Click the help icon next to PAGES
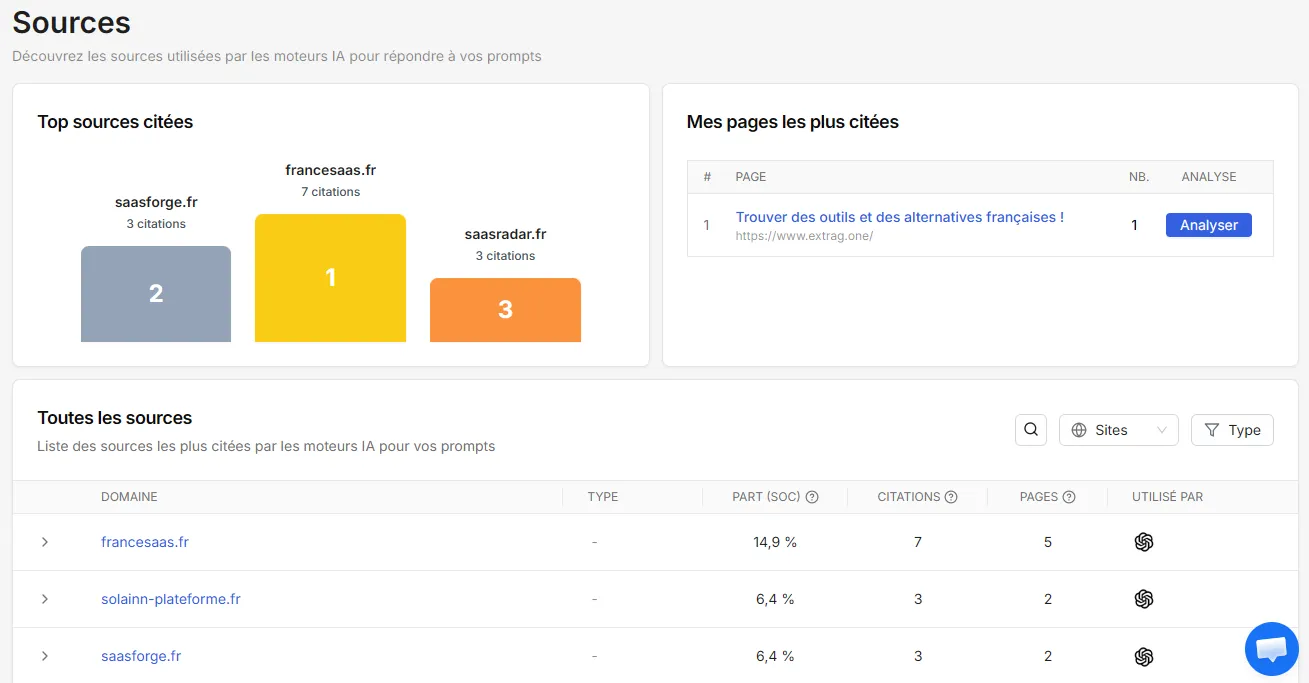The width and height of the screenshot is (1309, 683). click(x=1069, y=497)
